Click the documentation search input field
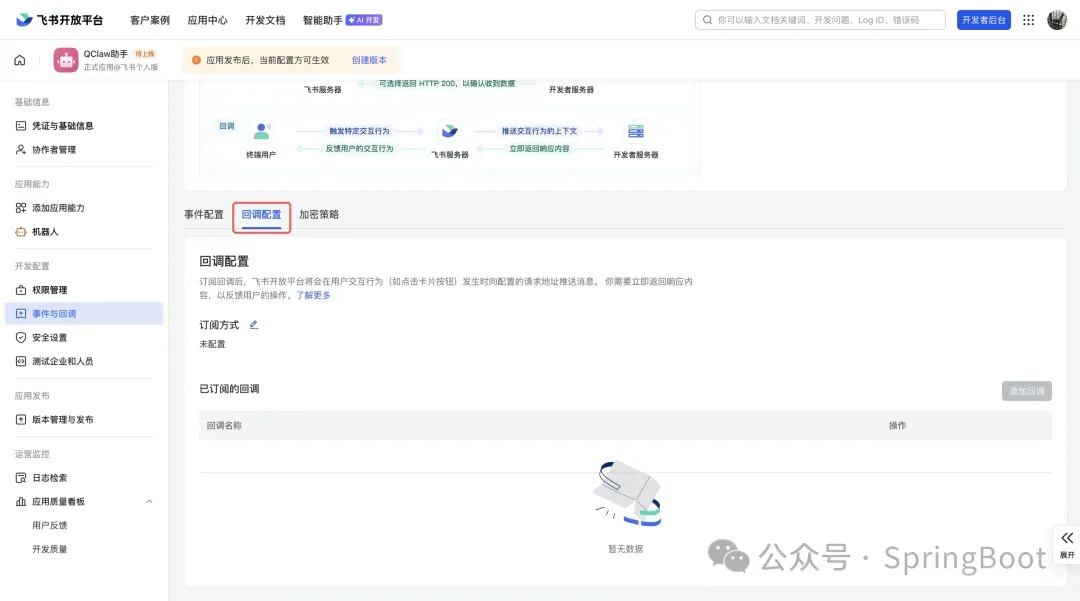The height and width of the screenshot is (601, 1080). pyautogui.click(x=820, y=20)
